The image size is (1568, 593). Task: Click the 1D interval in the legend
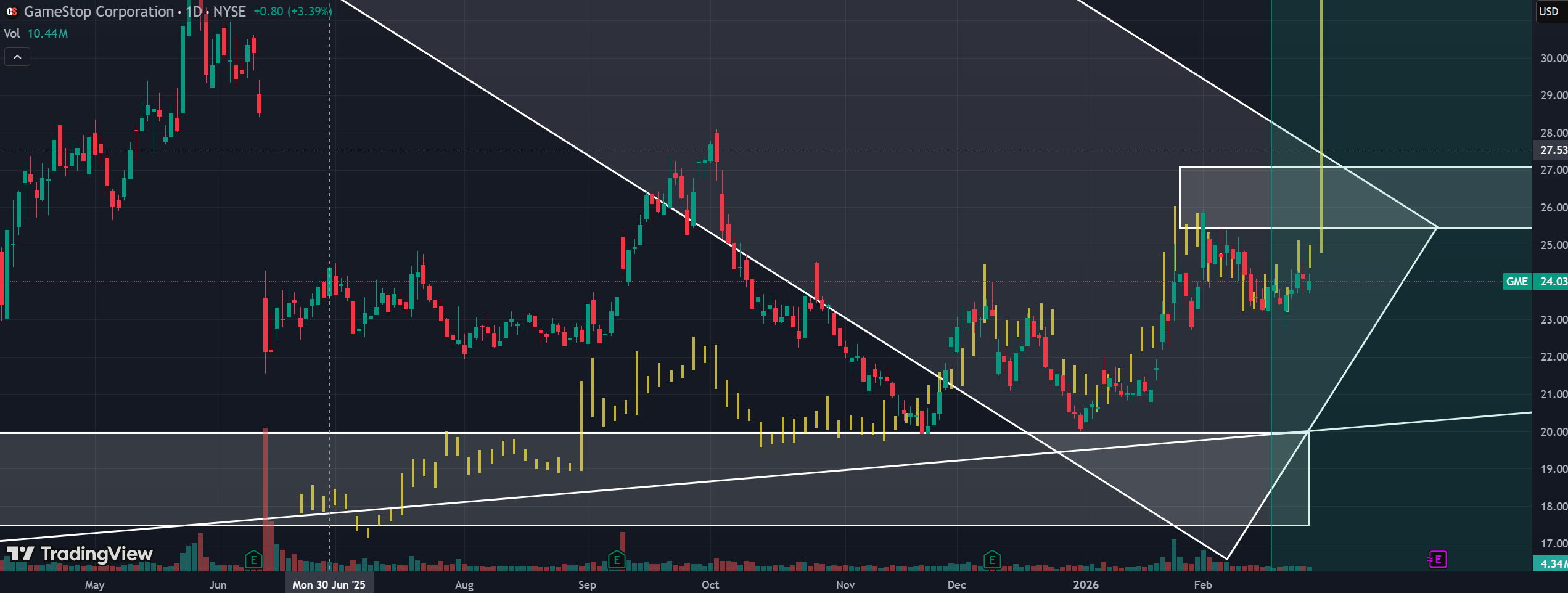coord(194,12)
